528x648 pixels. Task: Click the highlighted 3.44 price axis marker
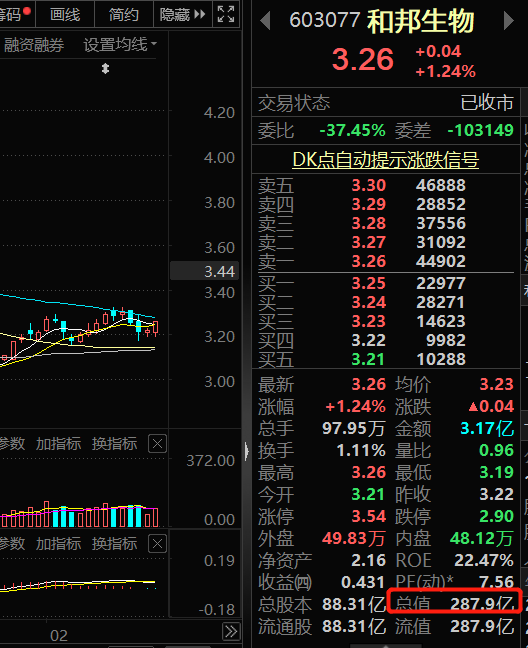point(205,271)
